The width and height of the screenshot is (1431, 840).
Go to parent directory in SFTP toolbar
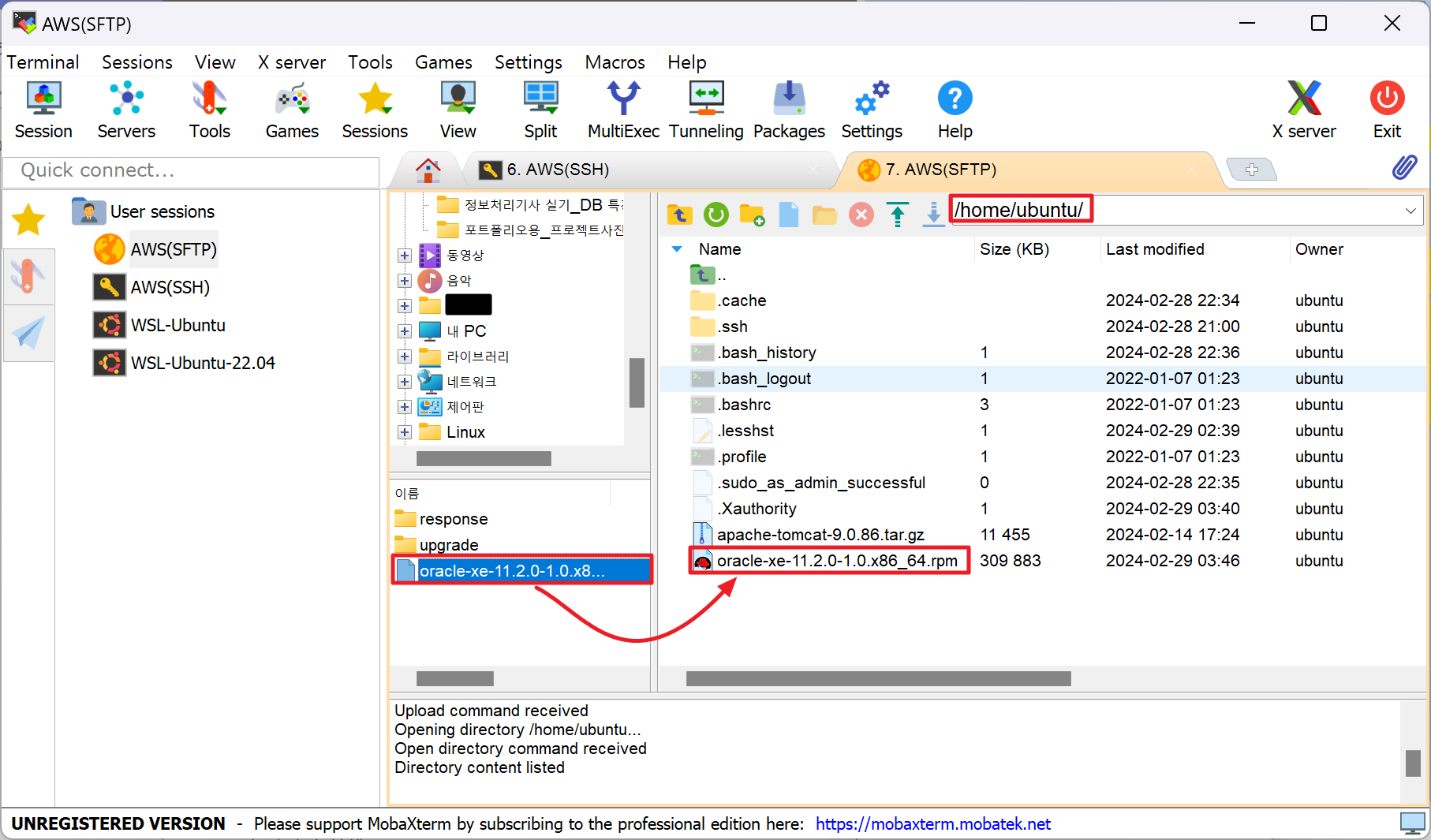(x=679, y=214)
